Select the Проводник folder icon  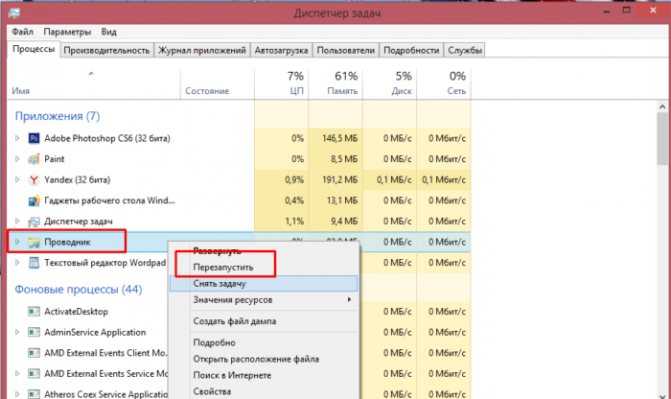pyautogui.click(x=34, y=242)
